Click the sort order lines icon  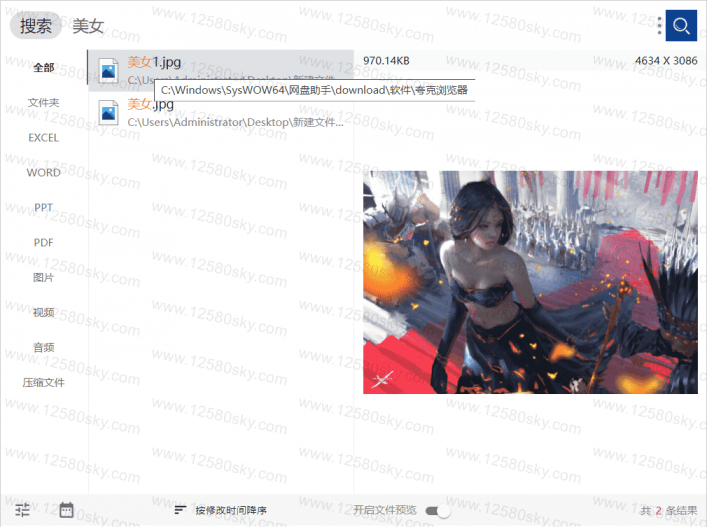pyautogui.click(x=180, y=510)
